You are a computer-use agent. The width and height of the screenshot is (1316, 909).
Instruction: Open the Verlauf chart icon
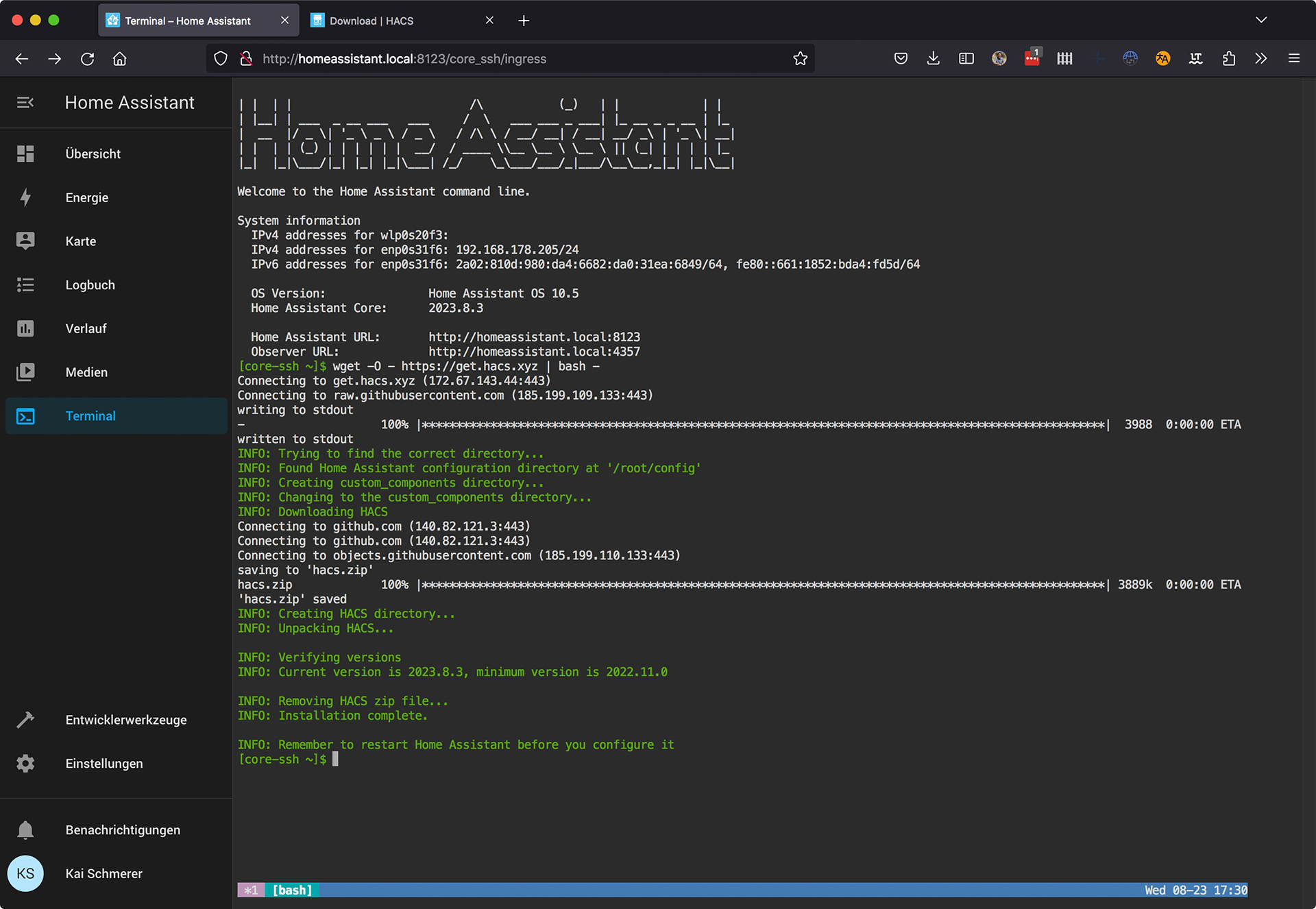pos(25,328)
